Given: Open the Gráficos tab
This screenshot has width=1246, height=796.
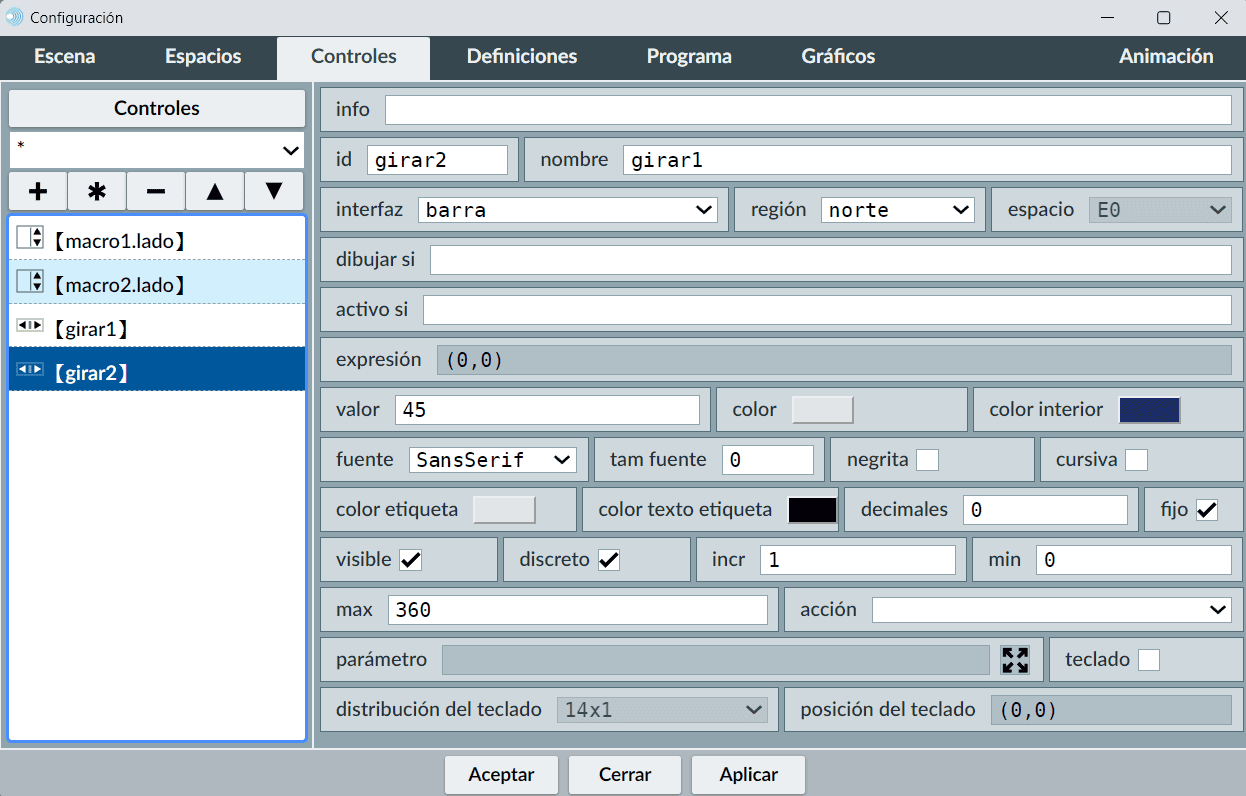Looking at the screenshot, I should [838, 57].
